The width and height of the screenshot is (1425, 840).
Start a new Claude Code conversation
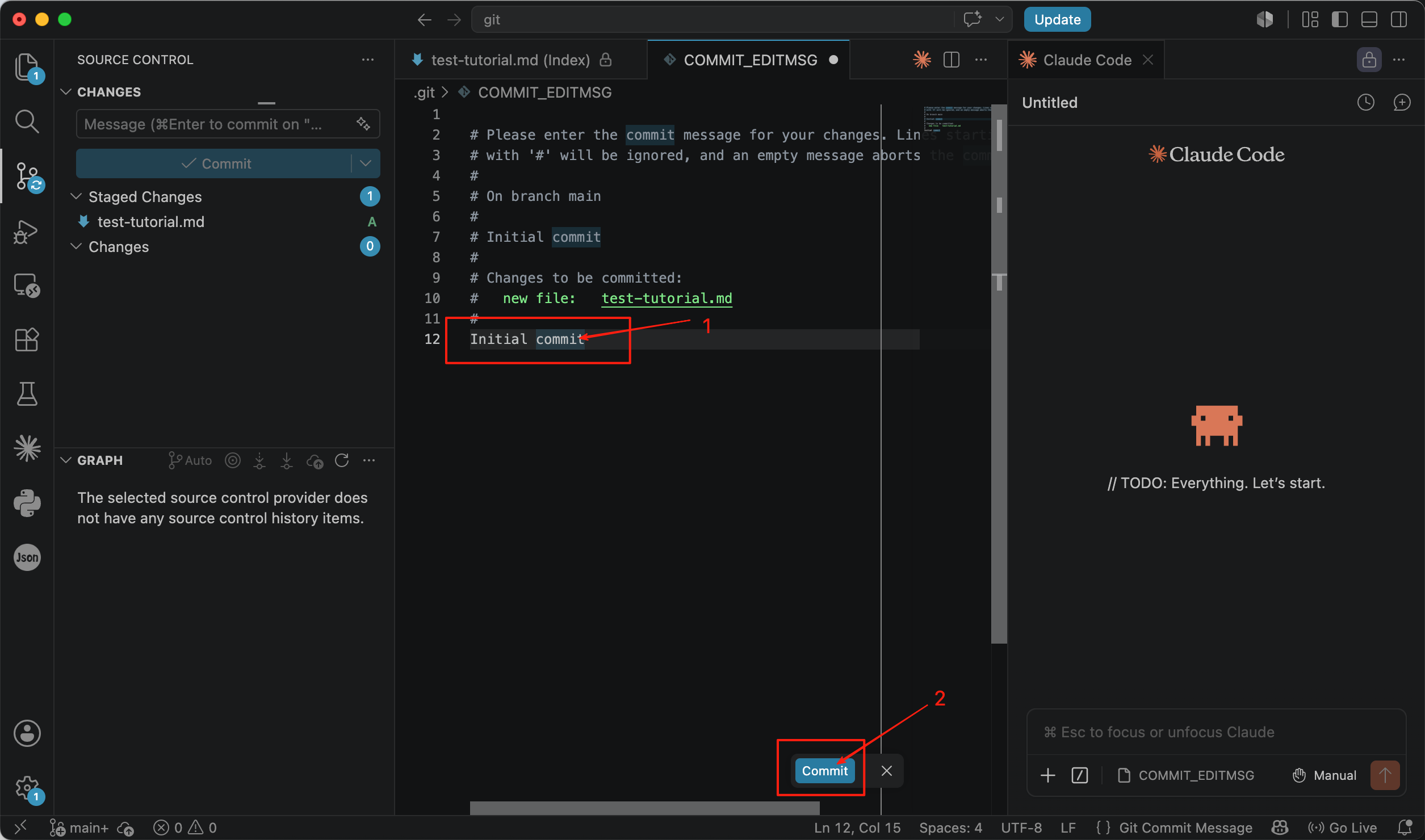point(1402,102)
